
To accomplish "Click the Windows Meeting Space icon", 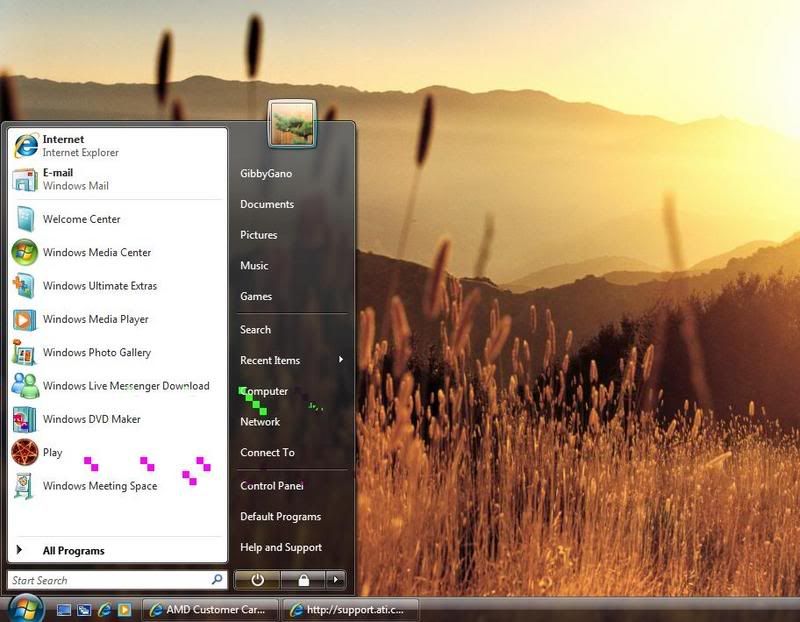I will (x=23, y=486).
